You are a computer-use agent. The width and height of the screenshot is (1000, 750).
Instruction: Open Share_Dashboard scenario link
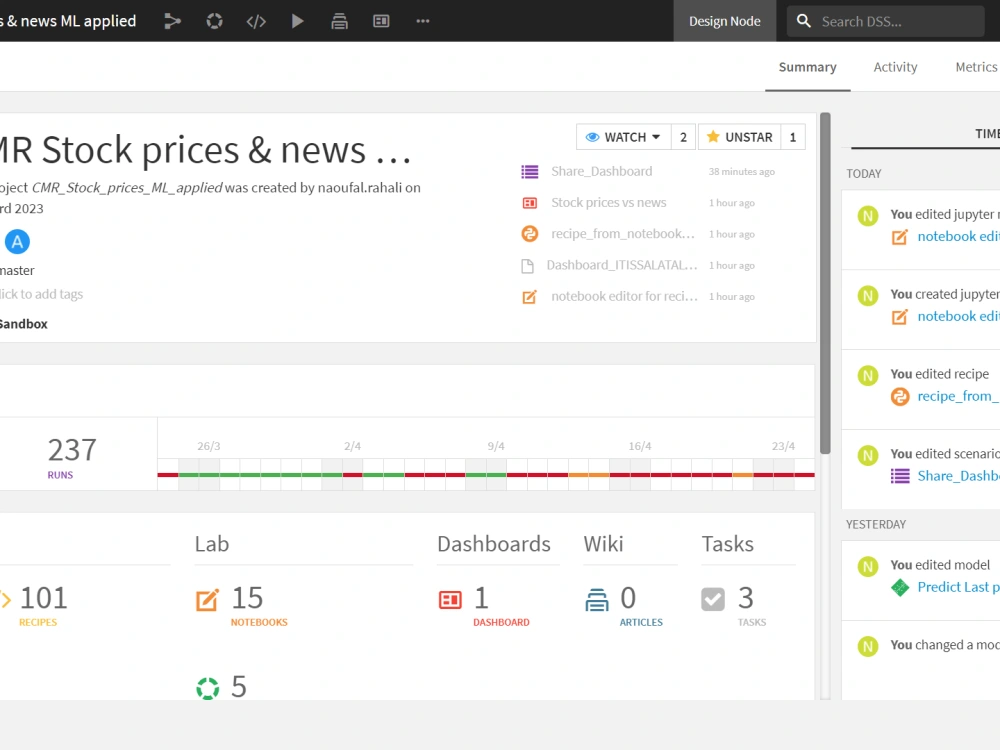[601, 172]
